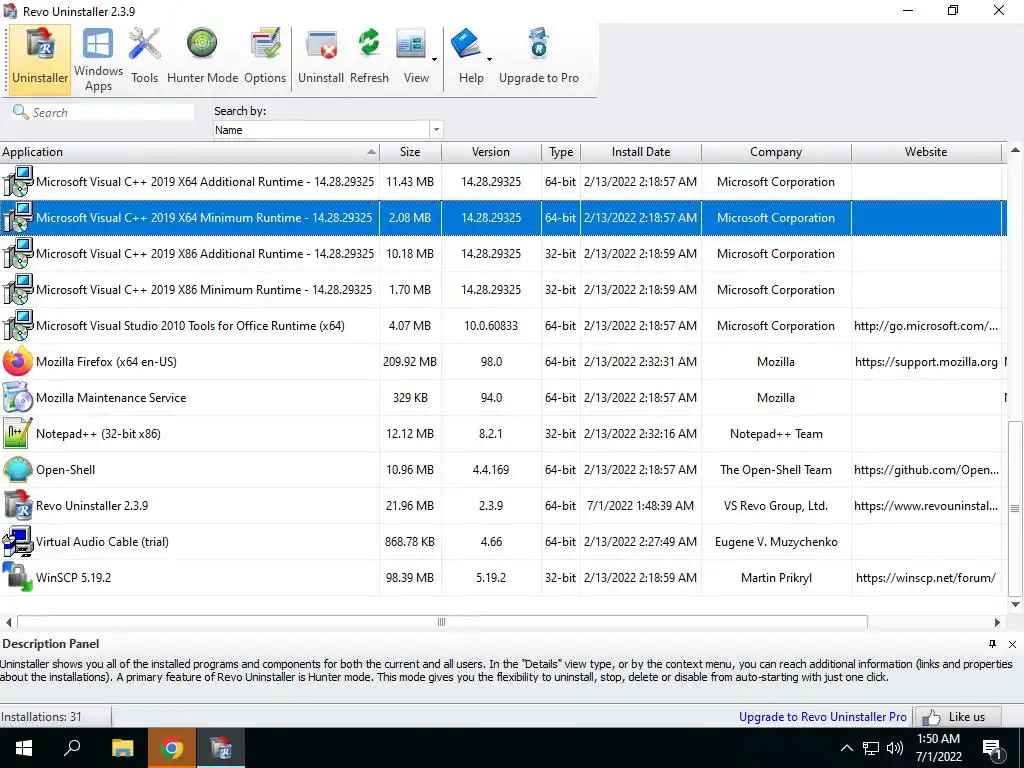Select the Open-Shell icon
Viewport: 1024px width, 768px height.
[x=18, y=469]
